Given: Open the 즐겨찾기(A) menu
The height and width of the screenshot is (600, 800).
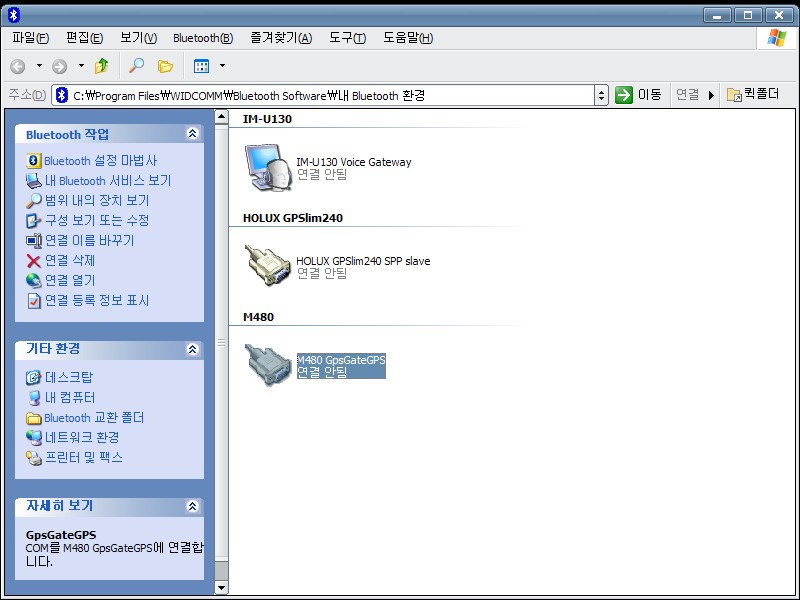Looking at the screenshot, I should [281, 38].
